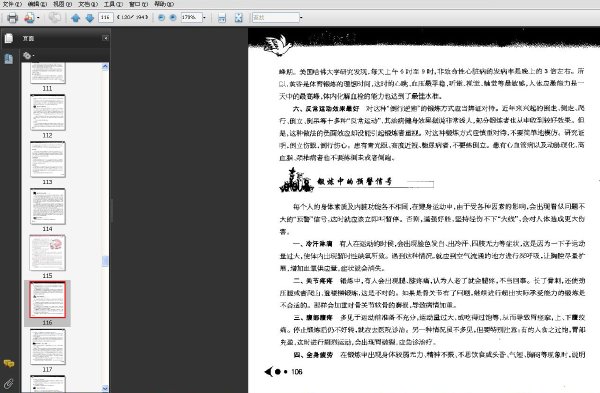Open the 文件 (File) menu

[x=12, y=4]
